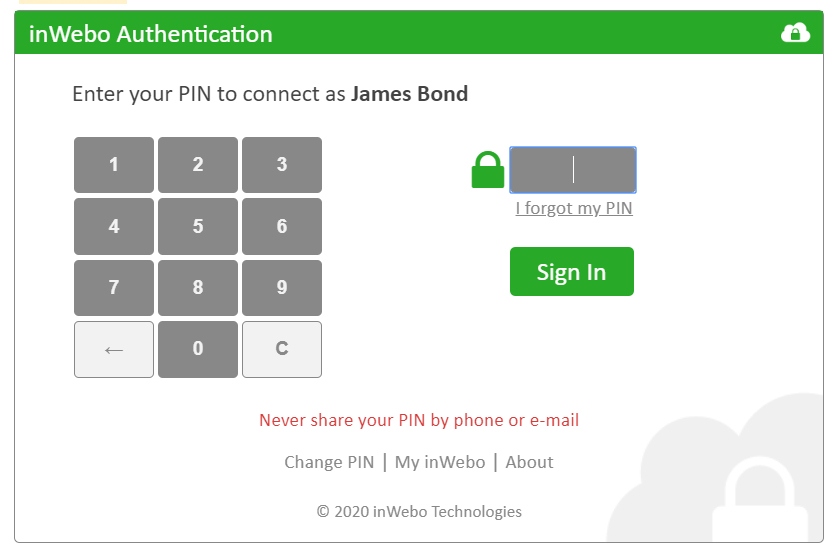Open the 'I forgot my PIN' link
Viewport: 837px width, 551px height.
pos(574,208)
